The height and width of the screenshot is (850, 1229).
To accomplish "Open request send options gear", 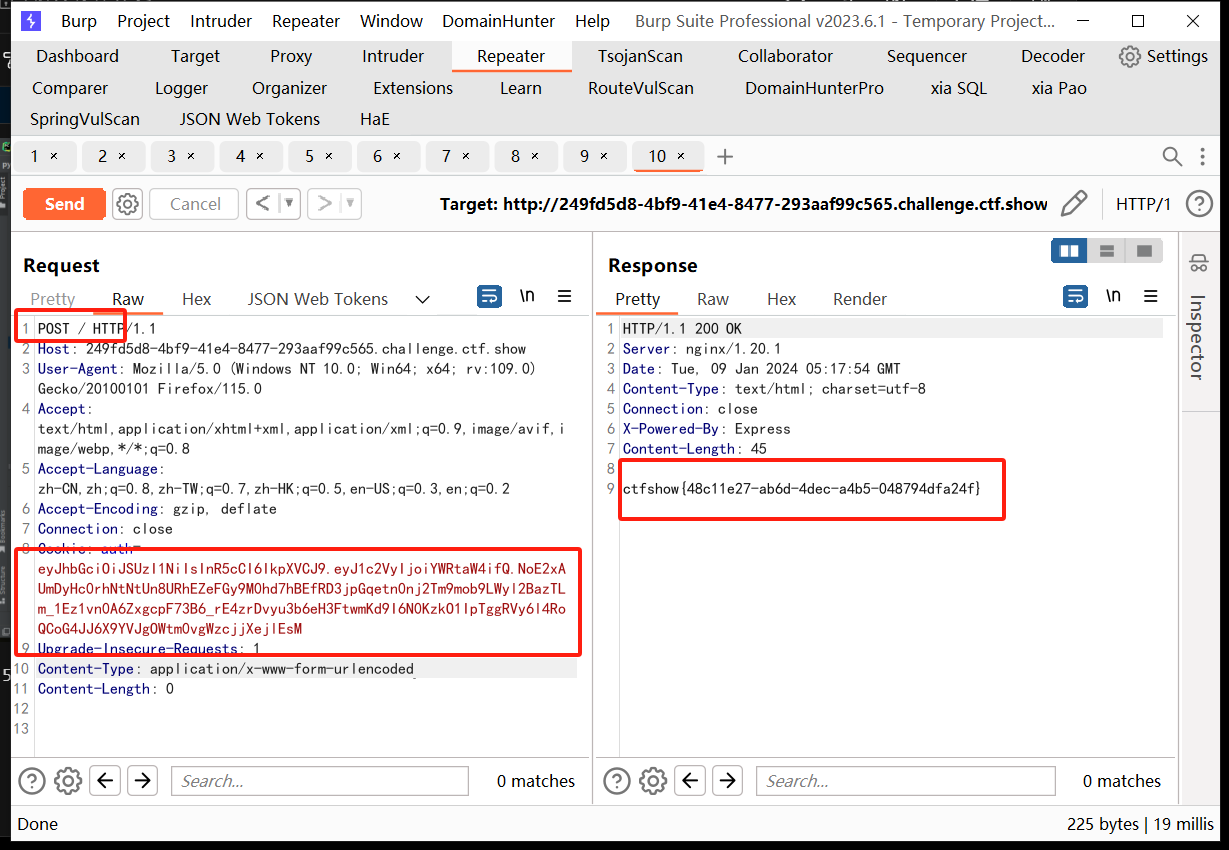I will coord(127,204).
